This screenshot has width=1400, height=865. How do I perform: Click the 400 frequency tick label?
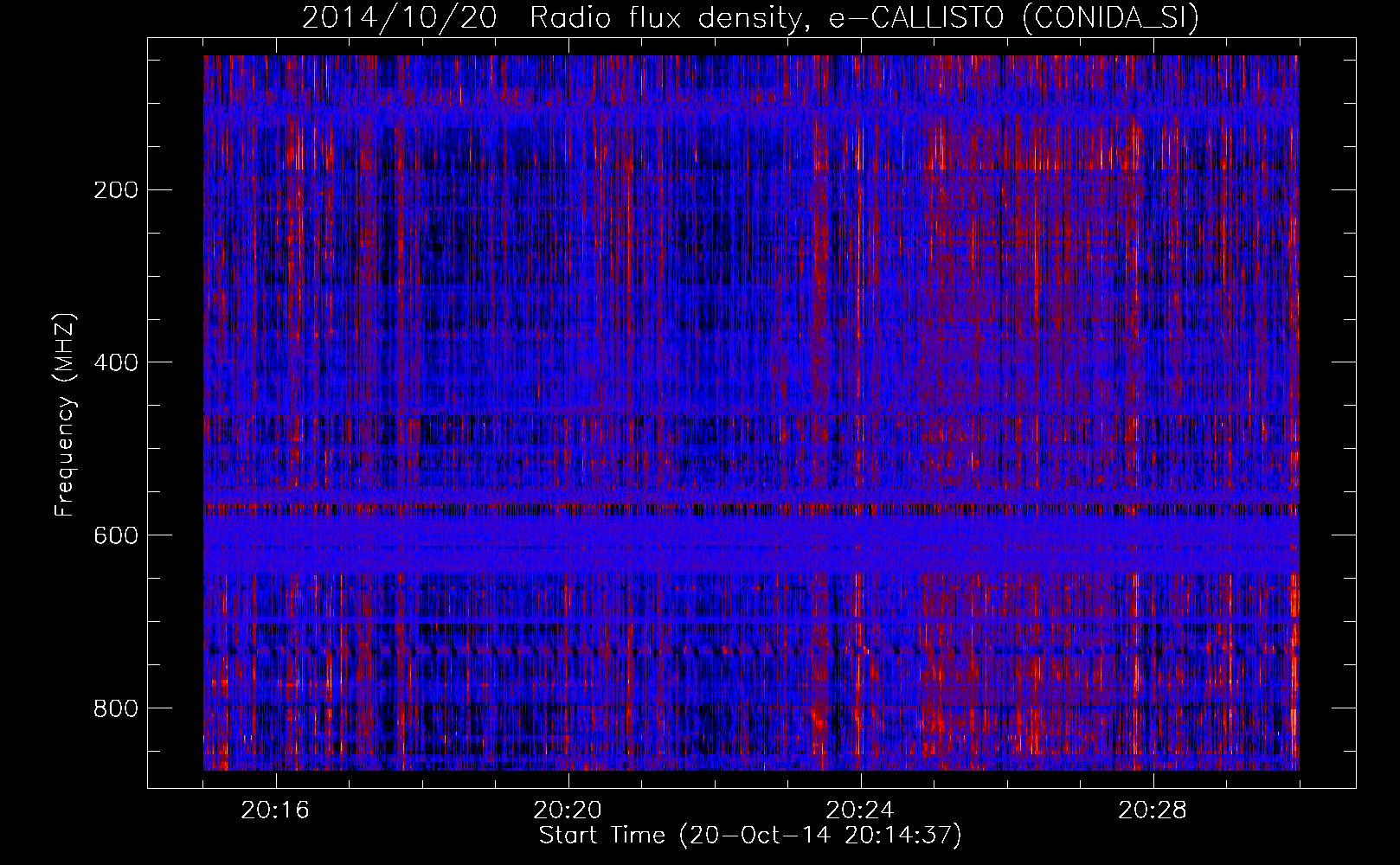pyautogui.click(x=115, y=362)
